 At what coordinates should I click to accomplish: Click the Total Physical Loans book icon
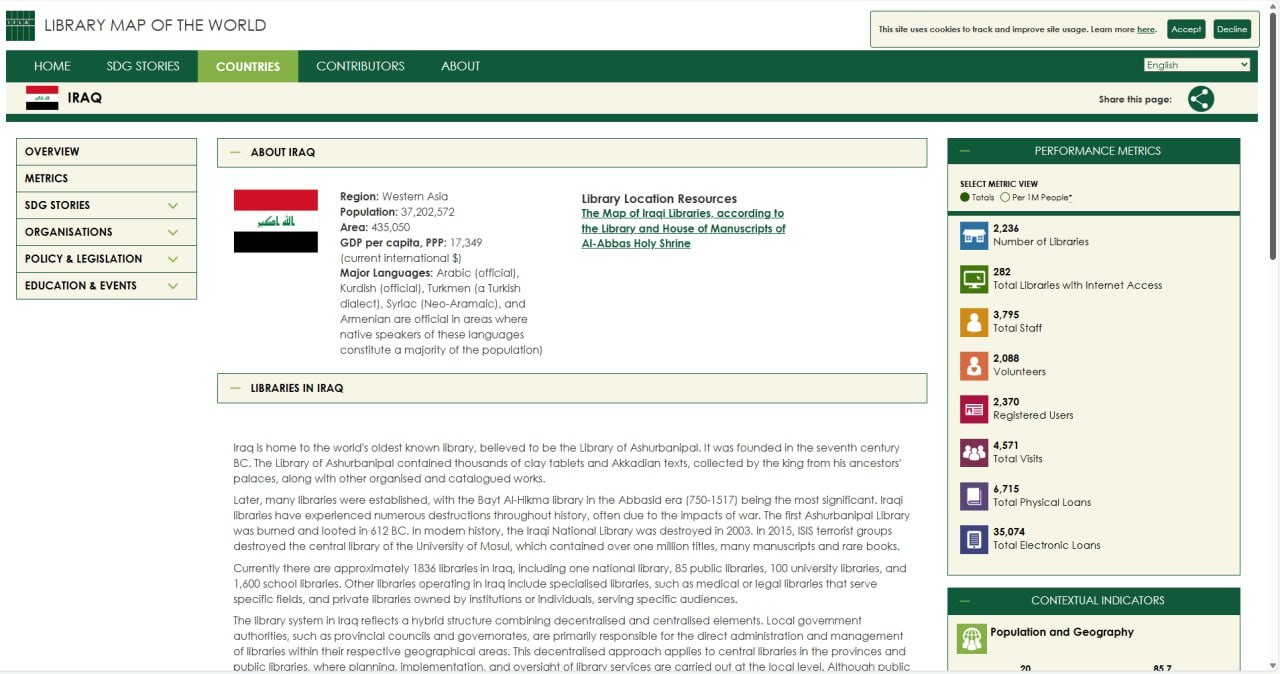coord(974,496)
